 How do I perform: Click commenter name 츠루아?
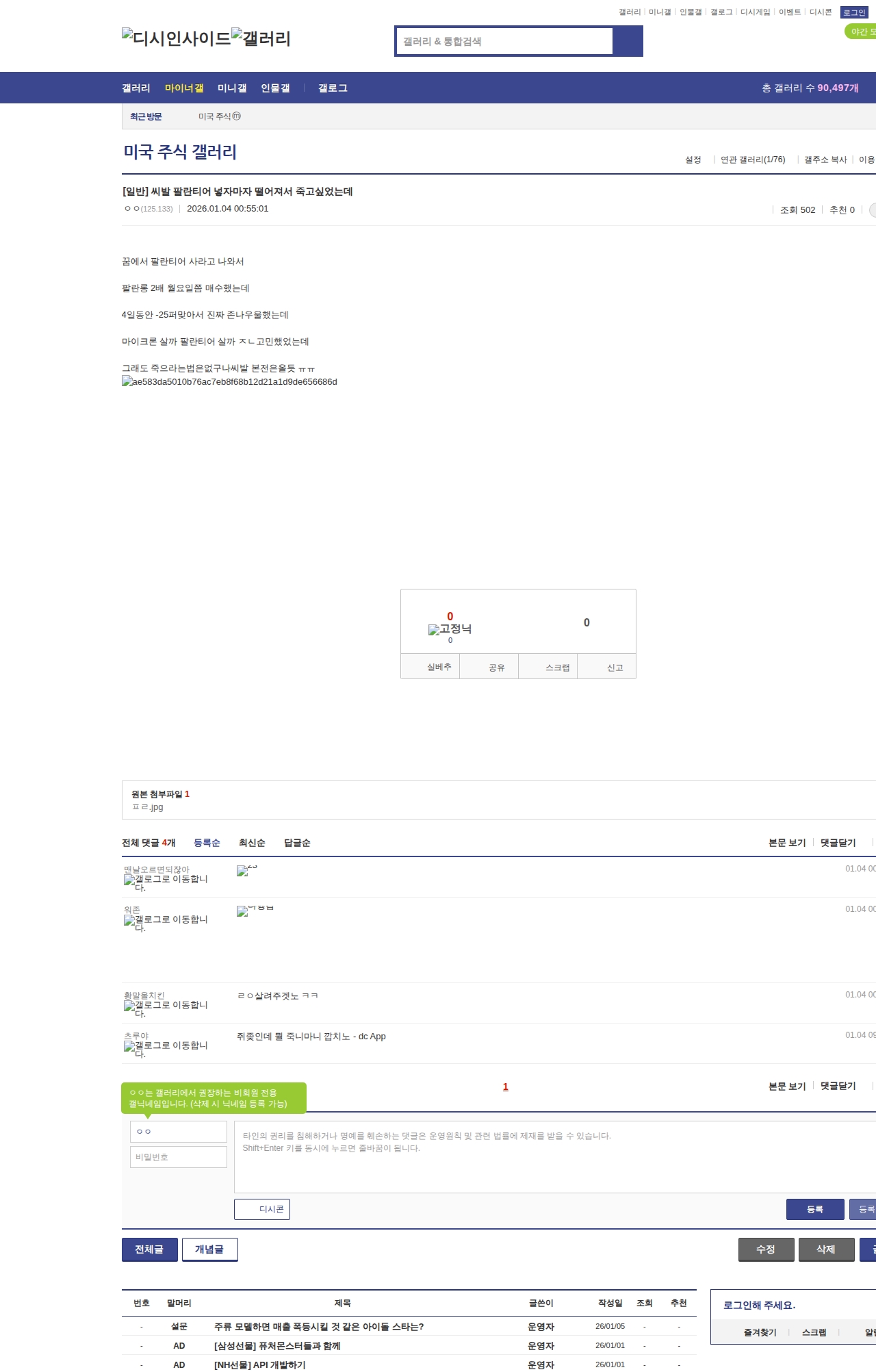(x=136, y=1036)
